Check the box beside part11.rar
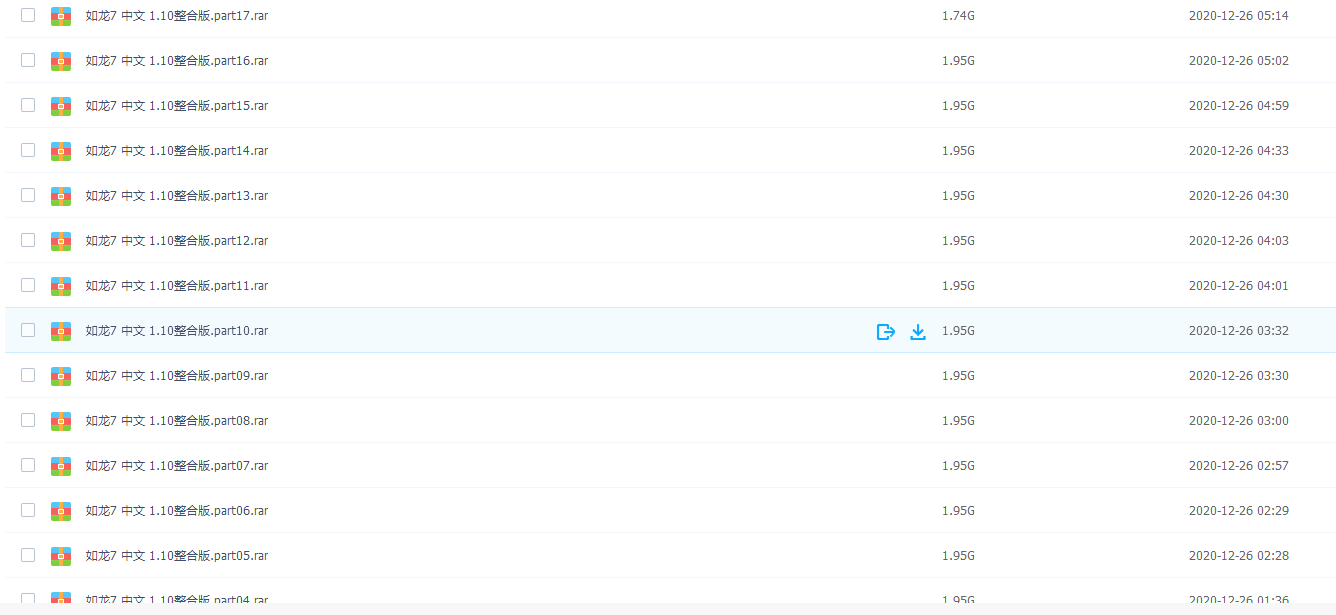 click(x=28, y=285)
